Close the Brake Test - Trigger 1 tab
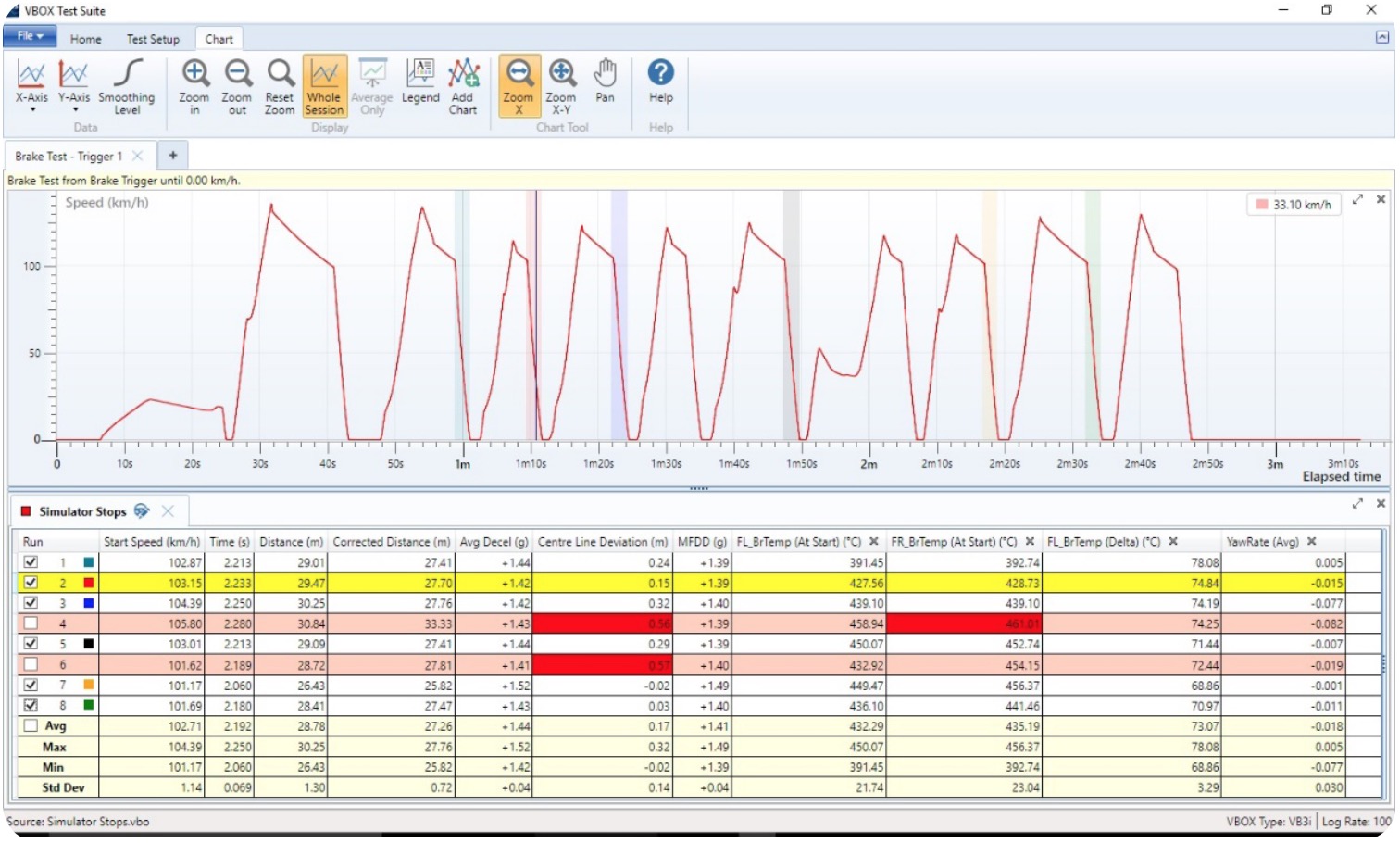This screenshot has width=1400, height=843. point(138,156)
